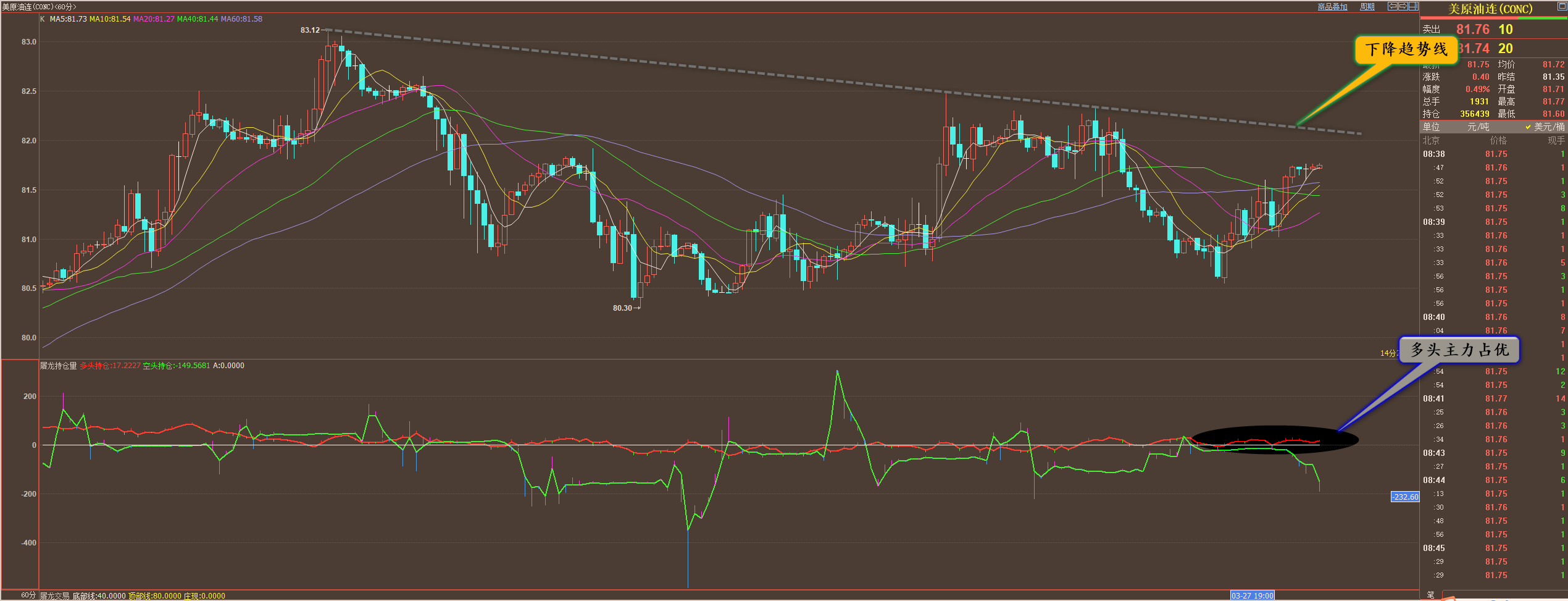
Task: Click the MA20:81.27 moving average label
Action: tap(154, 19)
